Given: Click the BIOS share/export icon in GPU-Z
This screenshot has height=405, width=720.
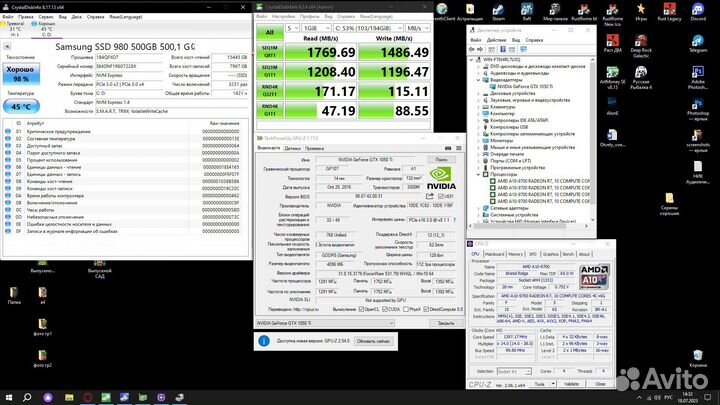Looking at the screenshot, I should click(429, 196).
